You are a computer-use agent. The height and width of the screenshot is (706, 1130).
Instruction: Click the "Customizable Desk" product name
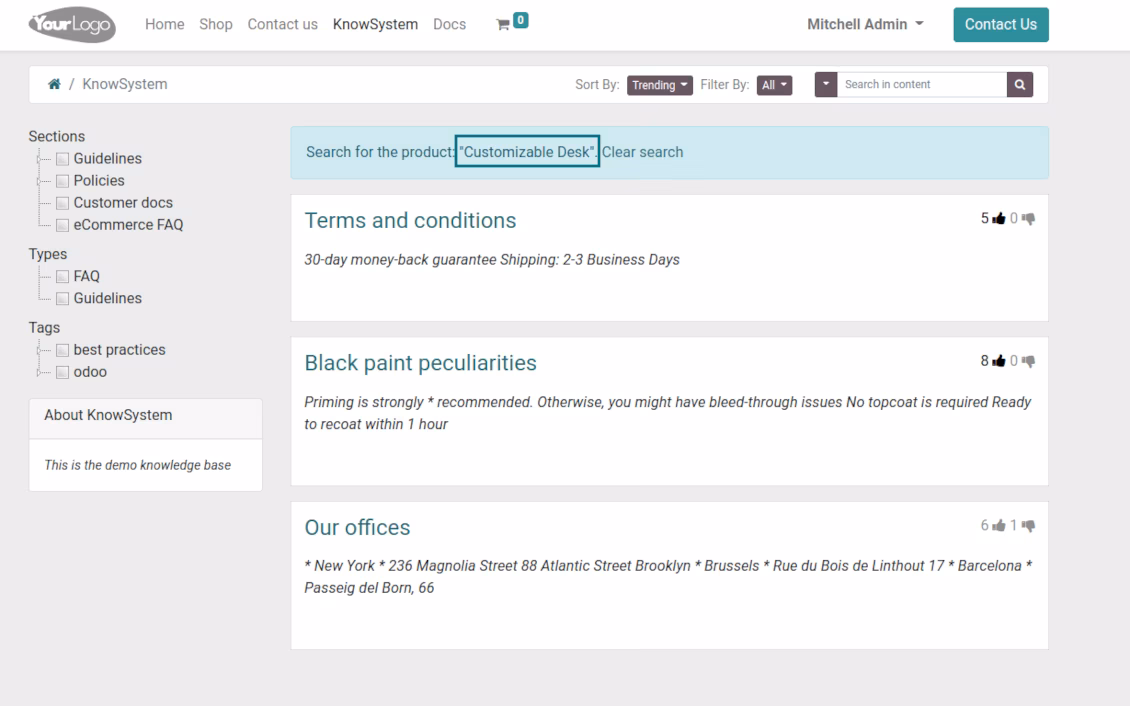point(528,152)
